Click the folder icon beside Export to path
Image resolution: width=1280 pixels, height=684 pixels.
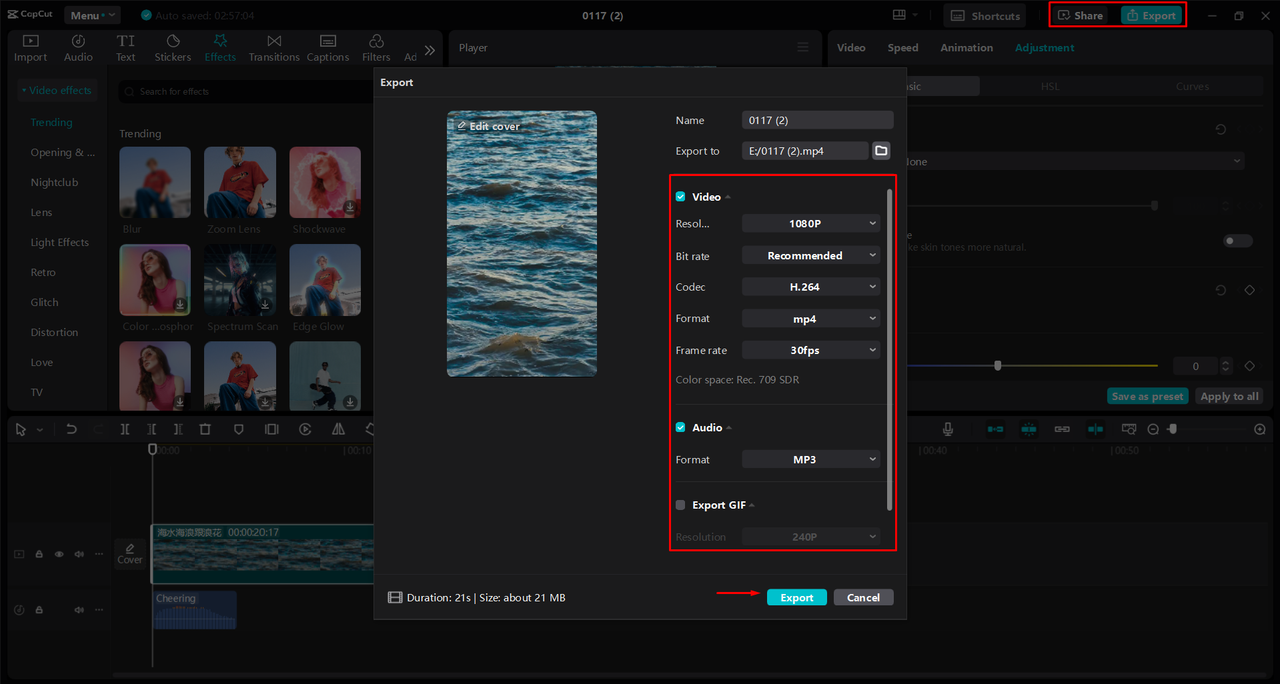tap(881, 151)
